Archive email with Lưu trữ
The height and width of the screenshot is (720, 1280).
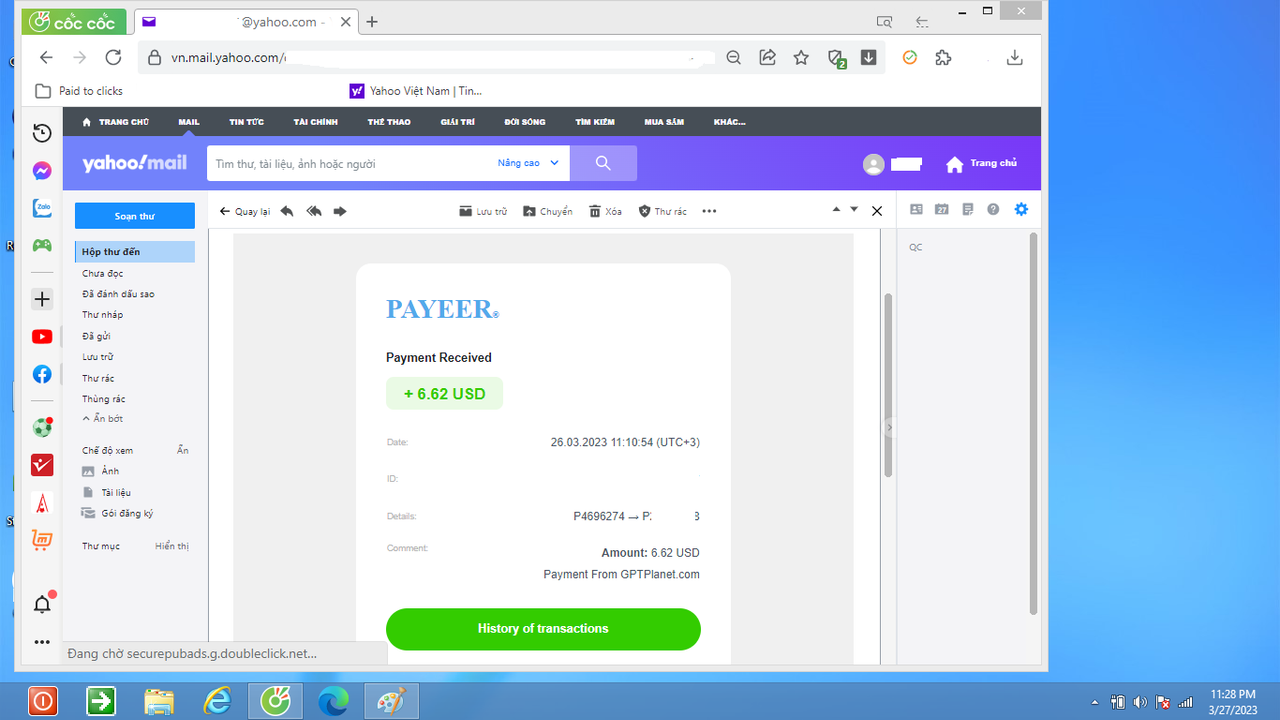[x=483, y=211]
